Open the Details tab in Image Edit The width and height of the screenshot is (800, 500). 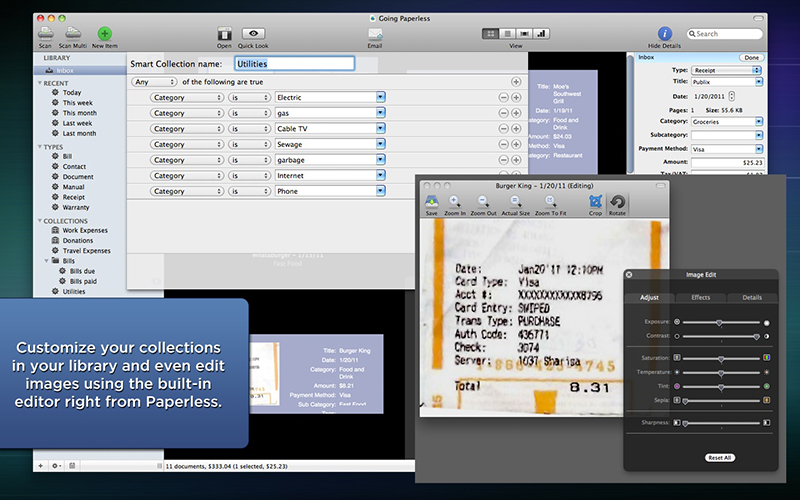click(752, 297)
